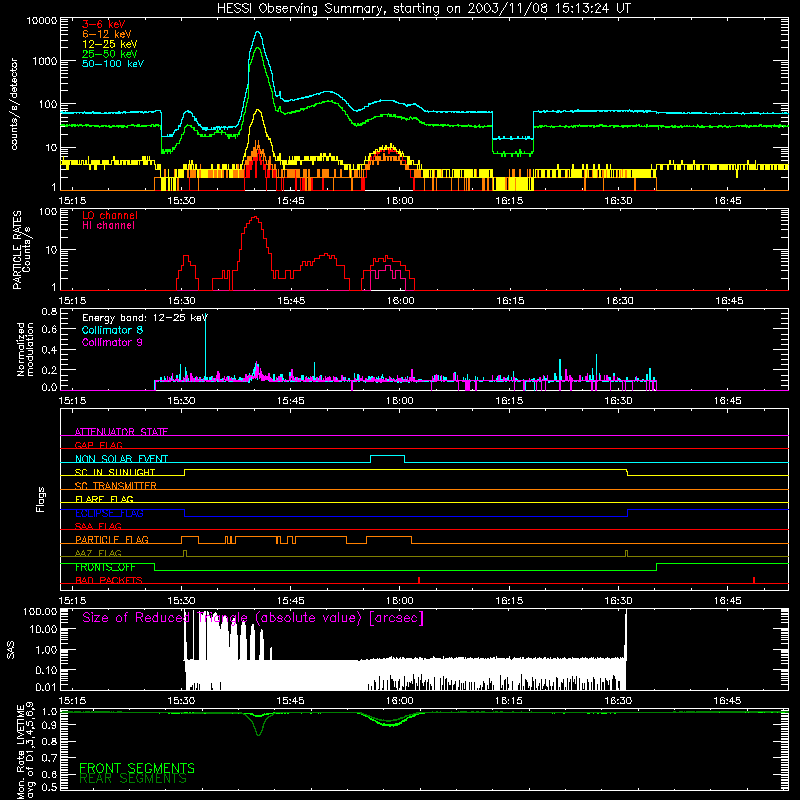
Task: Click the BAD PACKETS flag label
Action: pyautogui.click(x=108, y=580)
